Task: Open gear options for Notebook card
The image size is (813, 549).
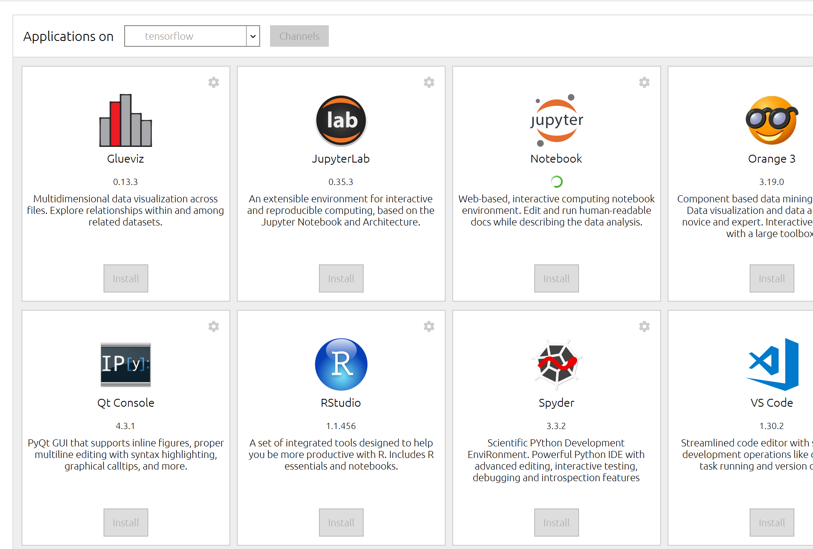Action: [644, 83]
